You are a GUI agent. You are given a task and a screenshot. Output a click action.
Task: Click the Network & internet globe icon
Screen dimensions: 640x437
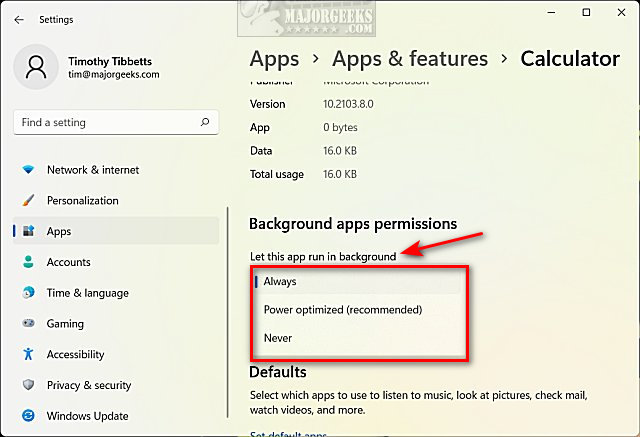click(28, 170)
